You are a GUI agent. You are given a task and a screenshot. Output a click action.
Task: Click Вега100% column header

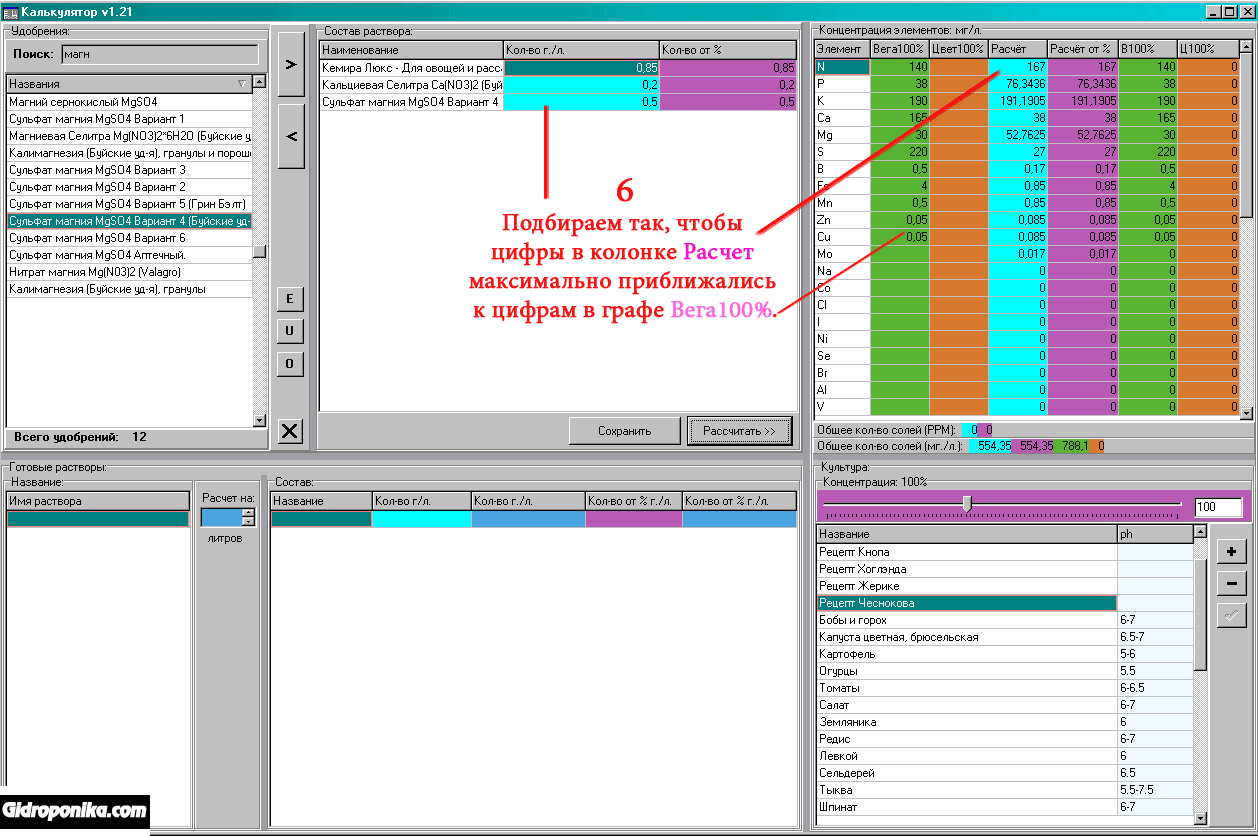click(x=899, y=49)
